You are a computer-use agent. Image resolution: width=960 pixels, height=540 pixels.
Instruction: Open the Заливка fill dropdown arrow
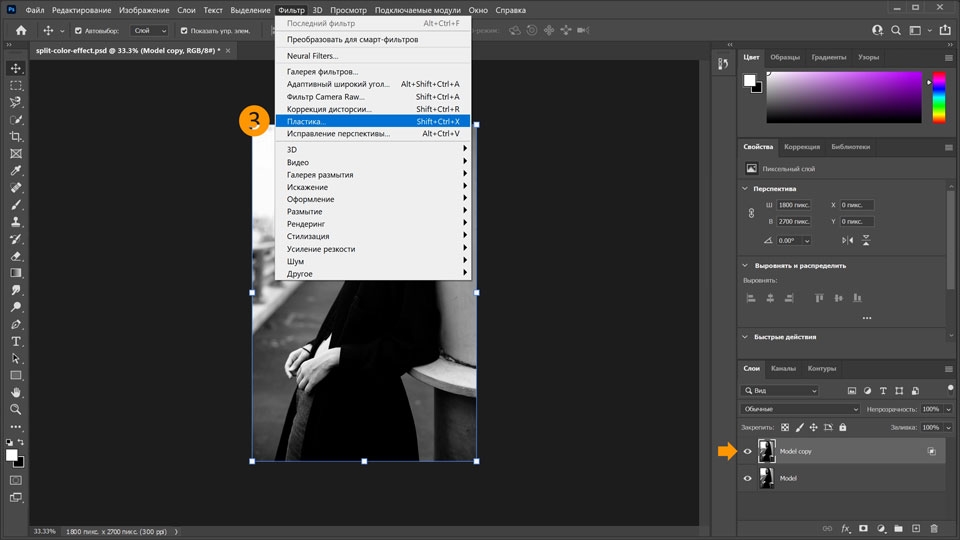[948, 427]
